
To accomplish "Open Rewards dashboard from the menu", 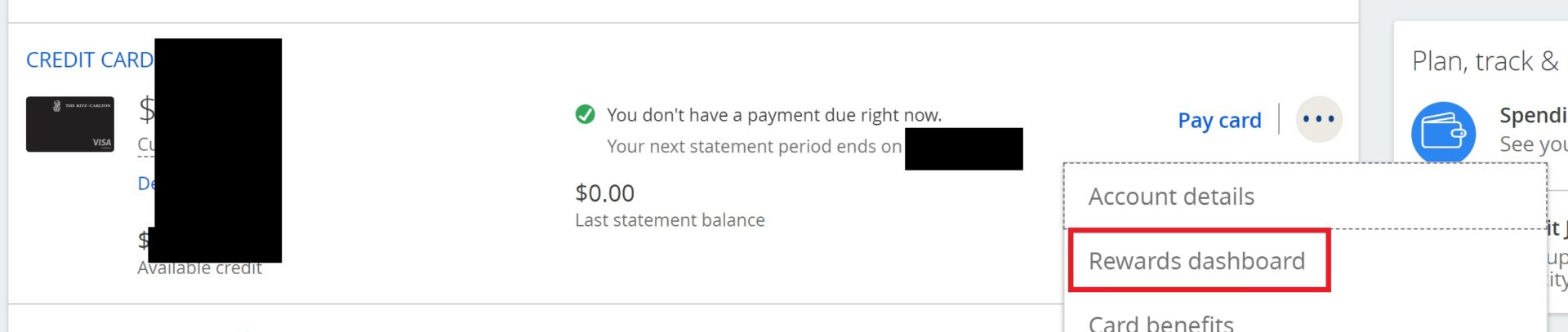I will 1196,261.
